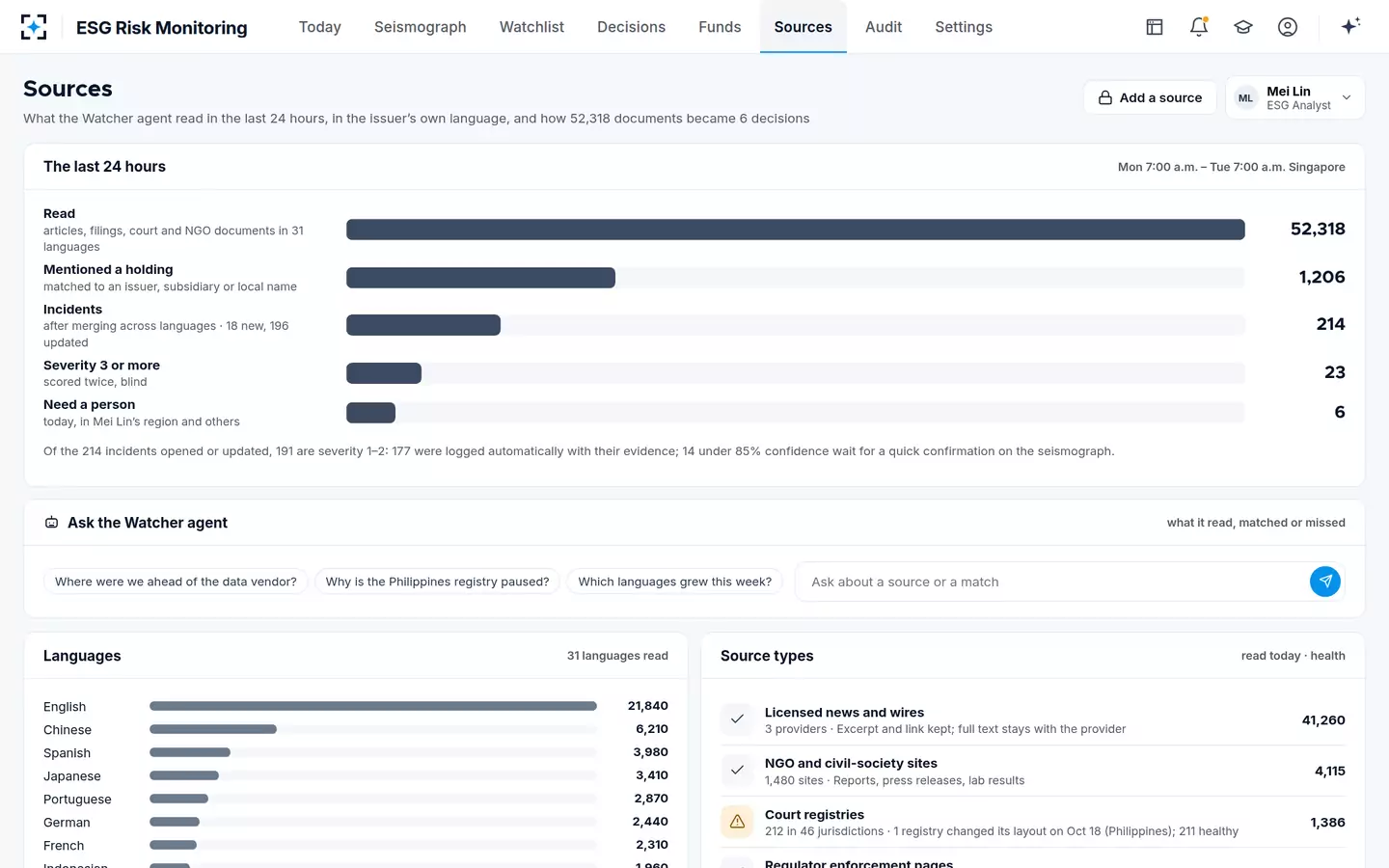The width and height of the screenshot is (1389, 868).
Task: Open the Settings tab
Action: (964, 27)
